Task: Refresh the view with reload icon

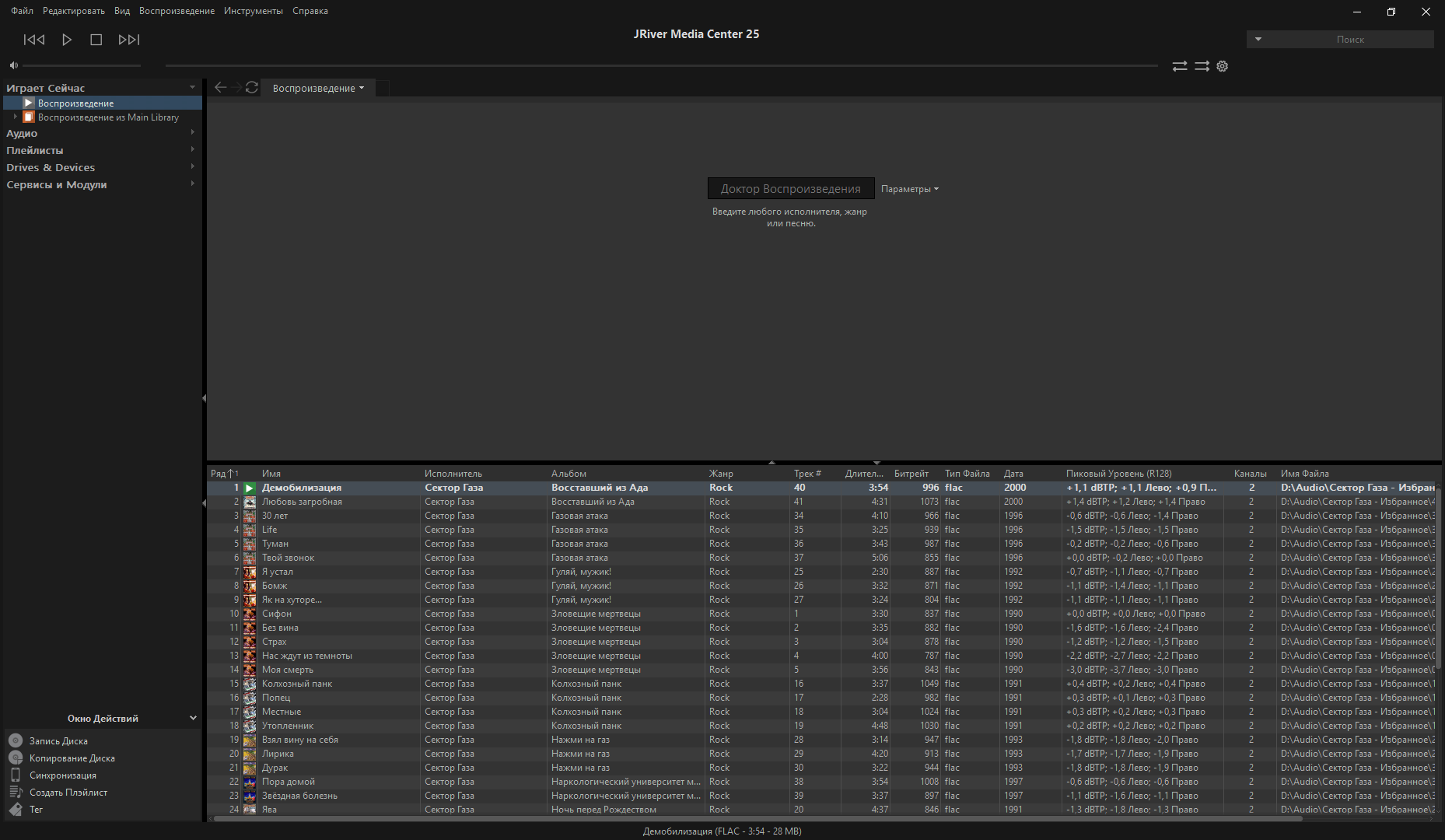Action: coord(252,87)
